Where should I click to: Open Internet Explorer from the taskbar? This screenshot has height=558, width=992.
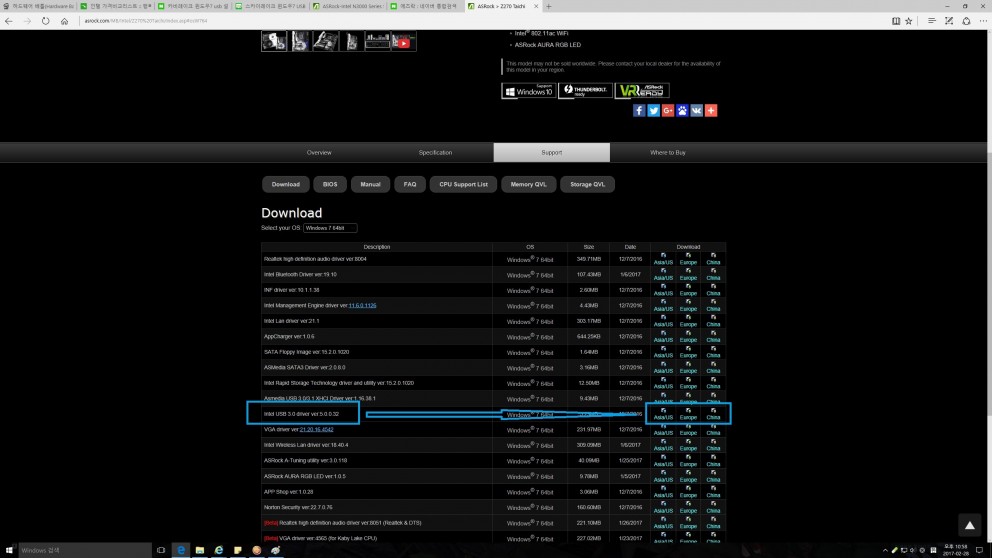219,550
